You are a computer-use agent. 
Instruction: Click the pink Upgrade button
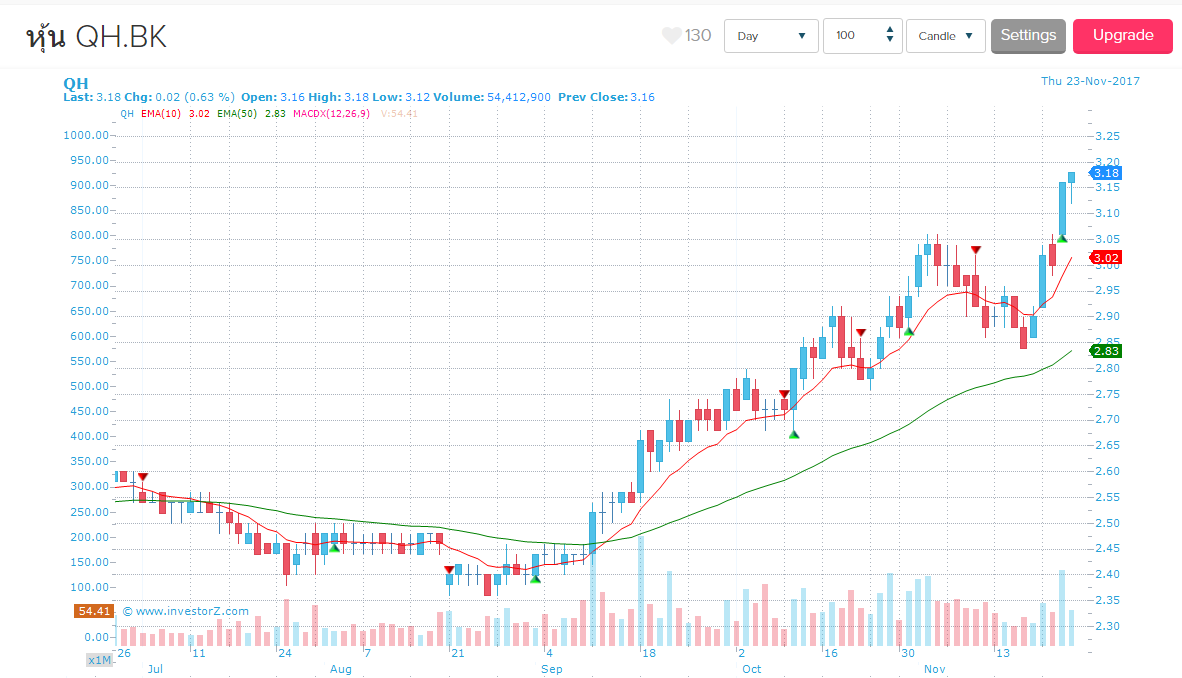coord(1122,36)
